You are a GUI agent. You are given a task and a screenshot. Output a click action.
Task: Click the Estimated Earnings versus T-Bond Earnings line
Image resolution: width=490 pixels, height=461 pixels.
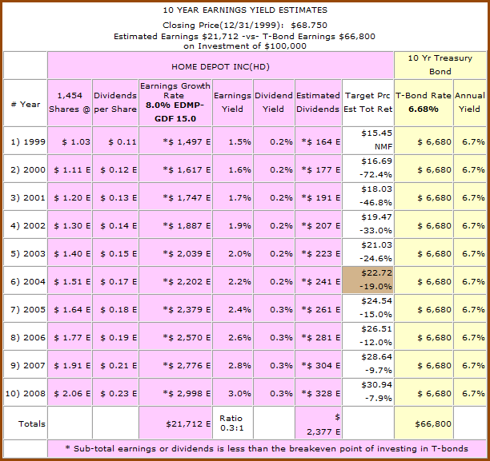tap(244, 36)
